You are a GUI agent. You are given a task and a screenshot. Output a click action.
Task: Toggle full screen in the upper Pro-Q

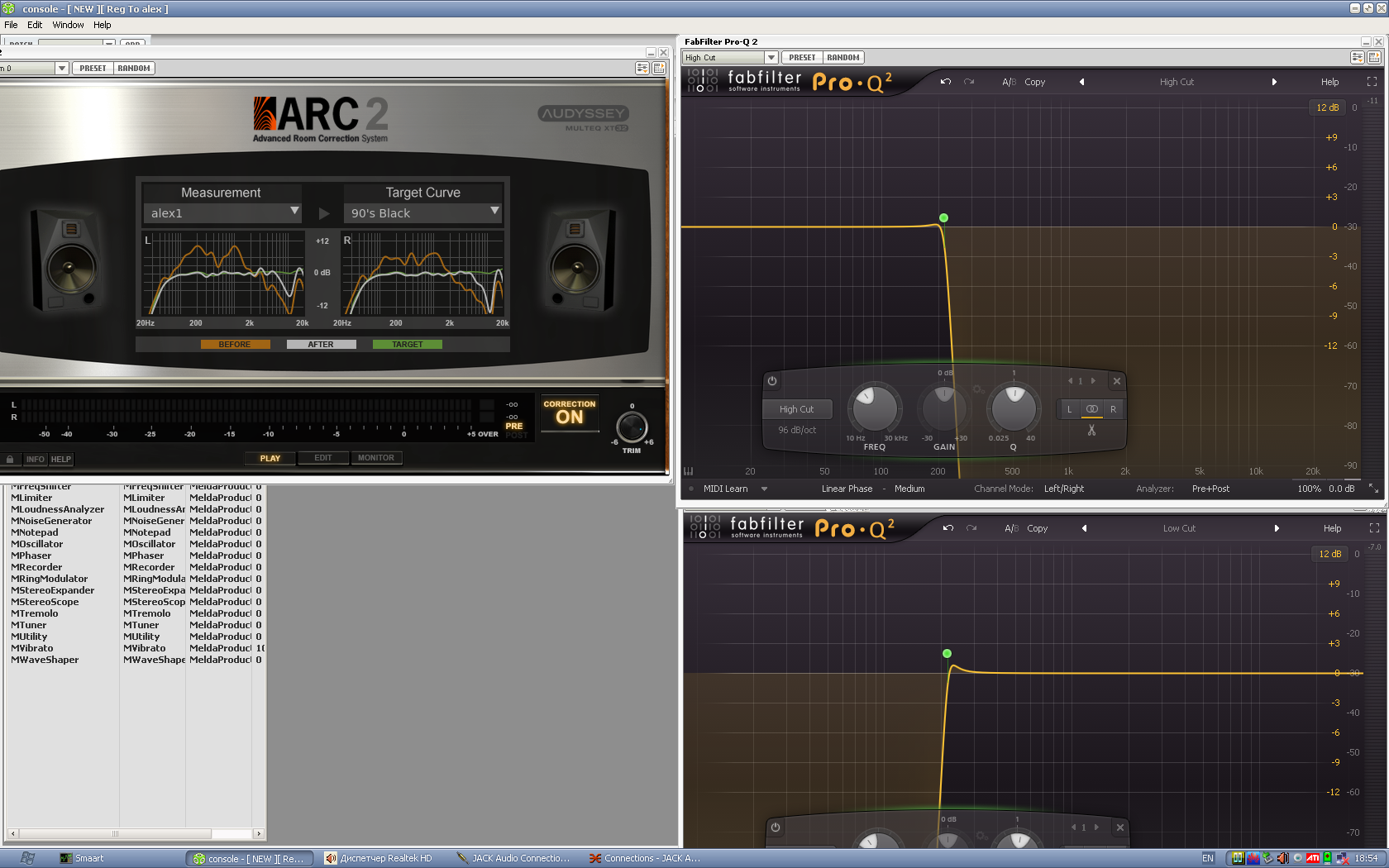(1372, 82)
